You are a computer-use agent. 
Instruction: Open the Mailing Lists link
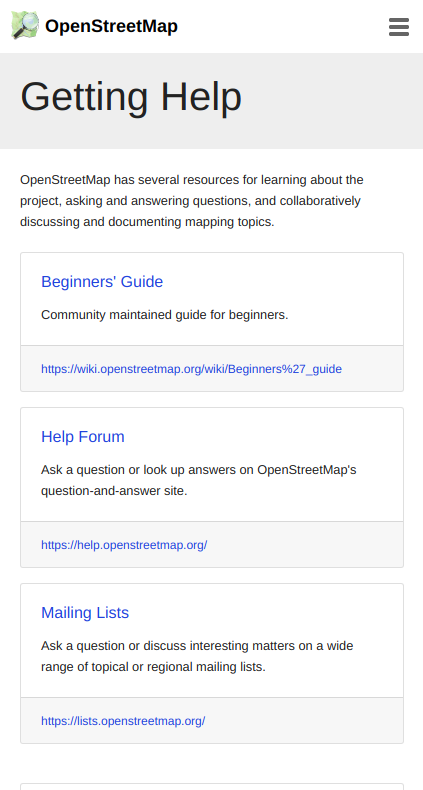pyautogui.click(x=85, y=613)
